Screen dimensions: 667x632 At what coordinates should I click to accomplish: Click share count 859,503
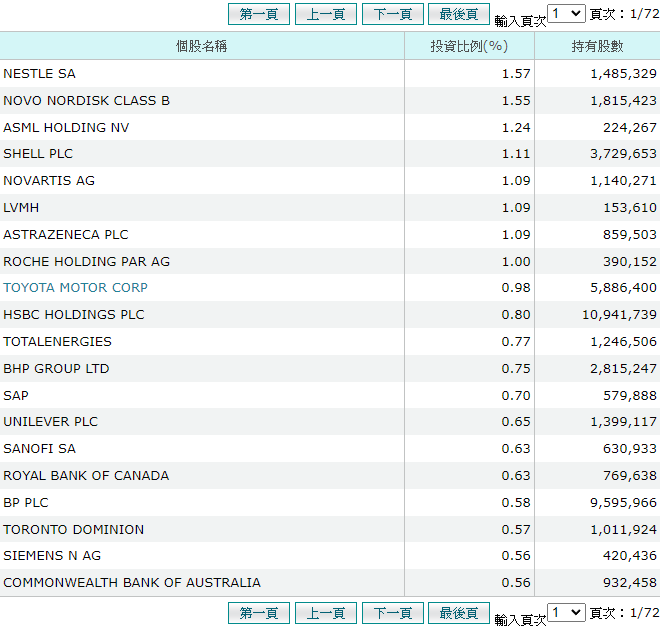point(630,234)
